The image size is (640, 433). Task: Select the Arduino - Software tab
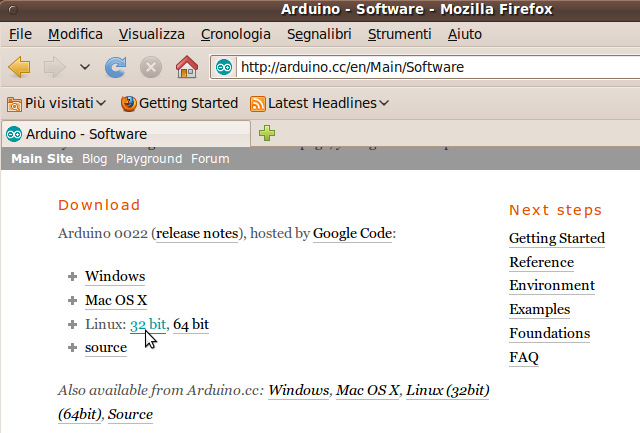(x=86, y=133)
